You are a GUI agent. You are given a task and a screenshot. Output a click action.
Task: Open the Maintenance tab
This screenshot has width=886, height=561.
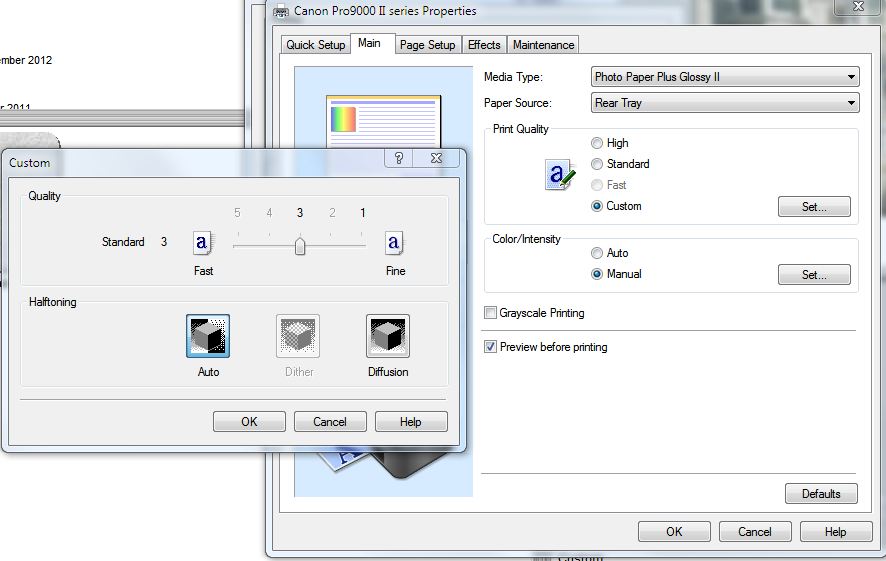tap(543, 45)
